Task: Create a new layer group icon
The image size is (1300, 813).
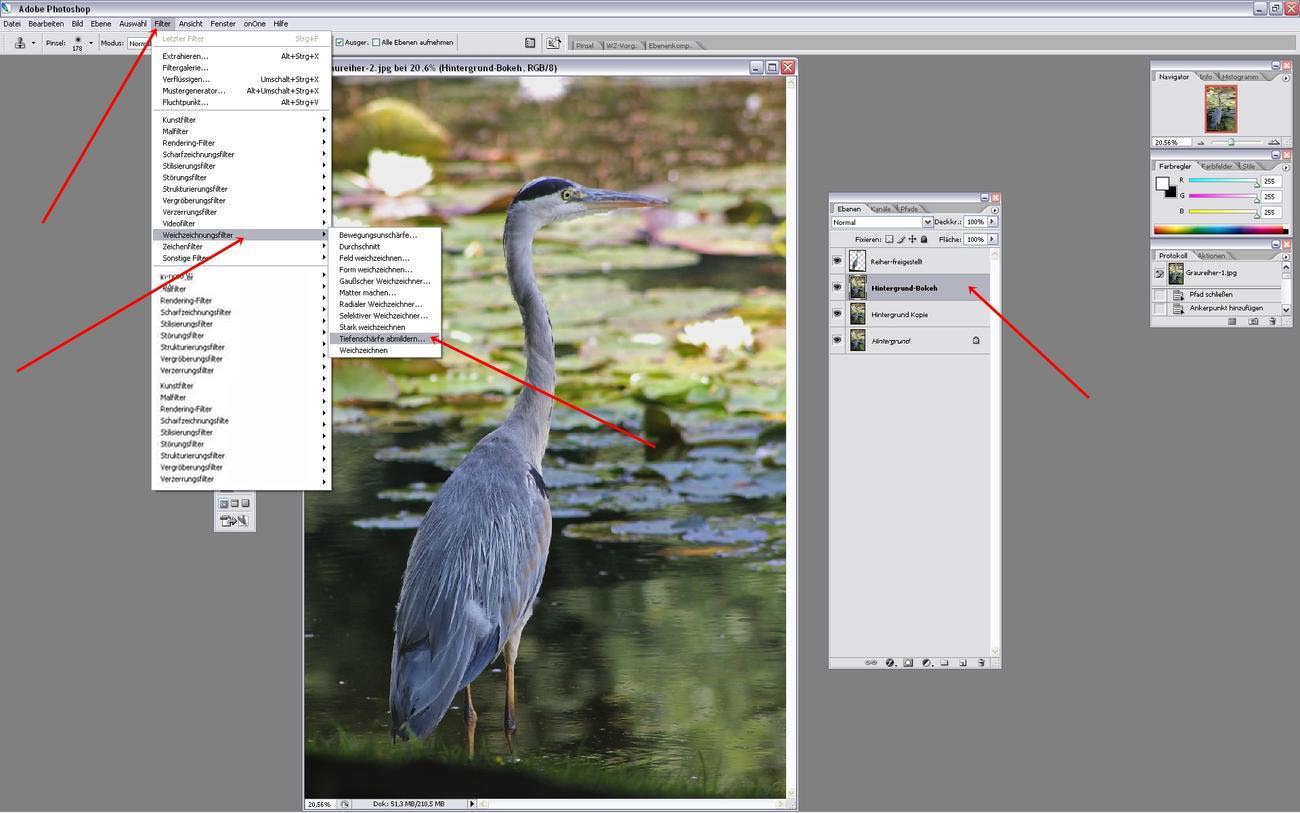Action: 944,662
